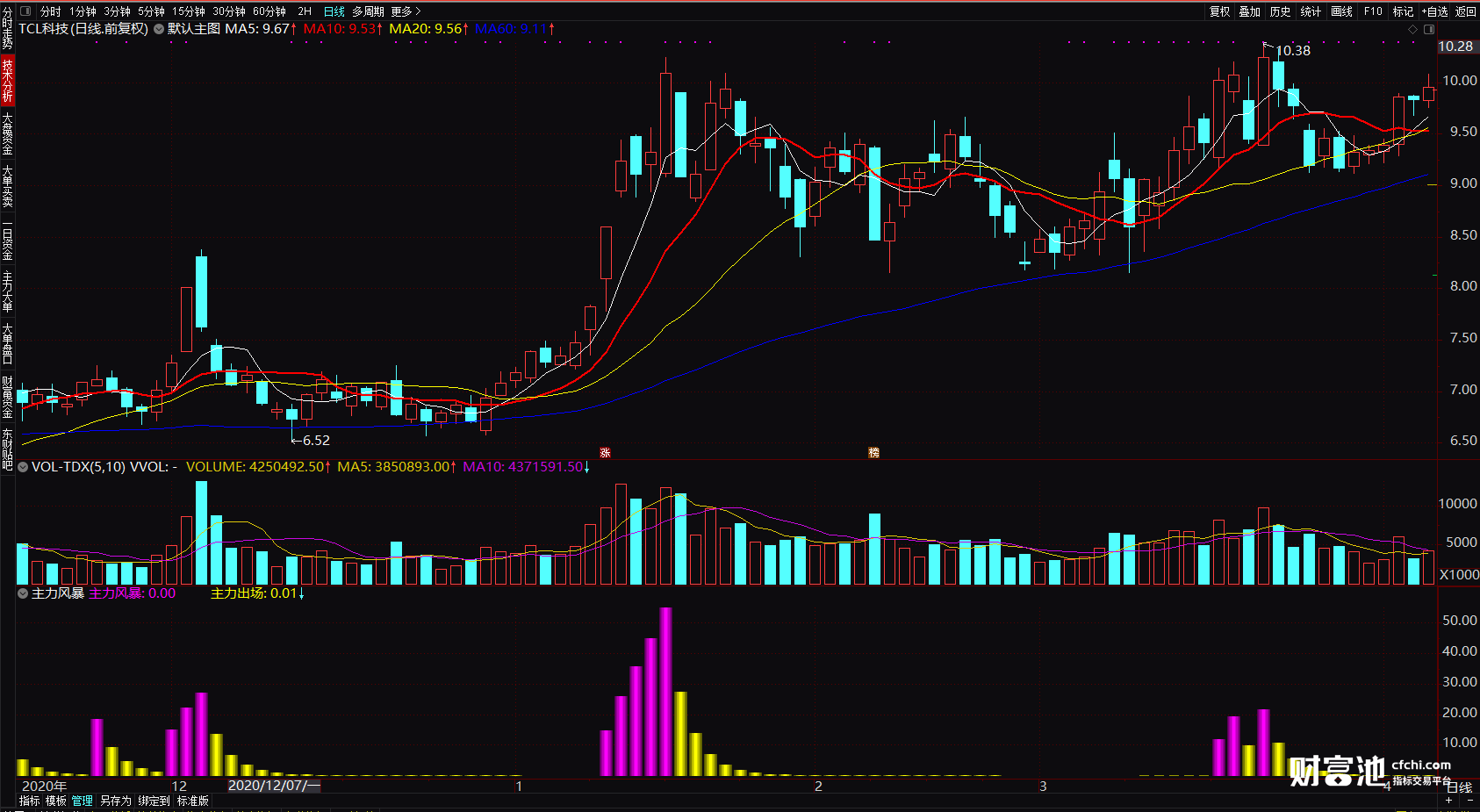
Task: Open 技术分析 sidebar tab
Action: point(7,80)
